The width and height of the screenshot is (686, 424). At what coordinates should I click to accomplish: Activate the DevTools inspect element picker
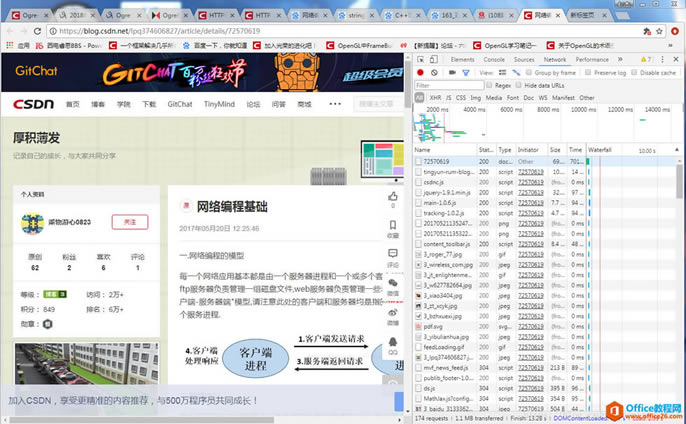pyautogui.click(x=420, y=60)
